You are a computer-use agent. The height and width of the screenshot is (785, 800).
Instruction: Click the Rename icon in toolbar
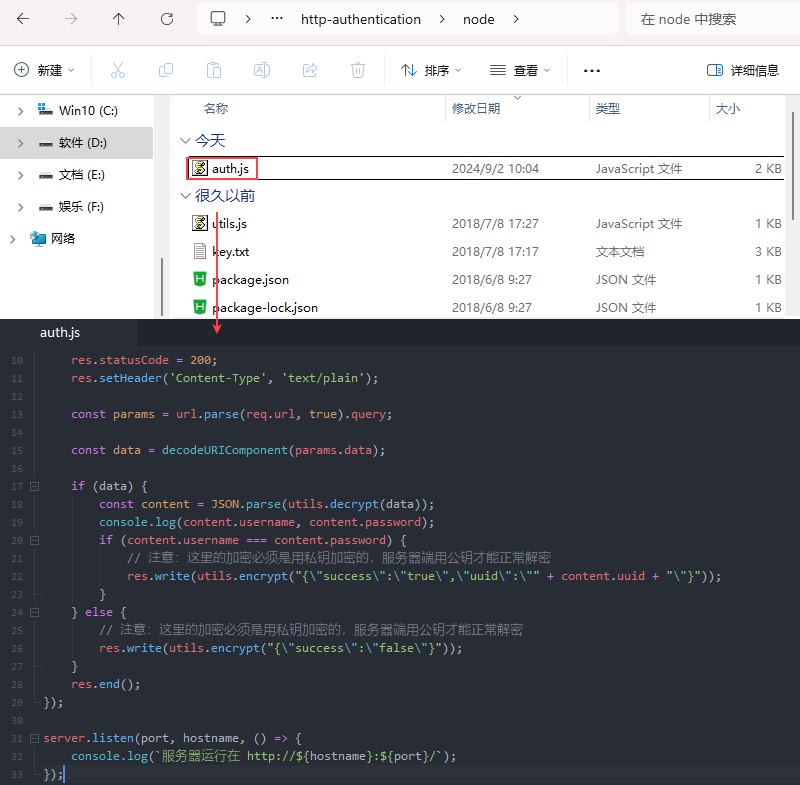point(262,70)
